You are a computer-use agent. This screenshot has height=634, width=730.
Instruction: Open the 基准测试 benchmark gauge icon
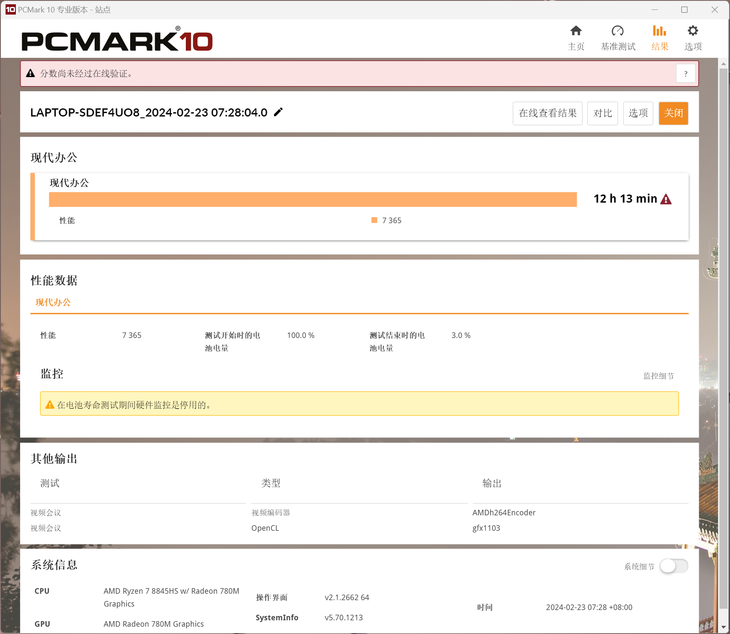[x=617, y=31]
